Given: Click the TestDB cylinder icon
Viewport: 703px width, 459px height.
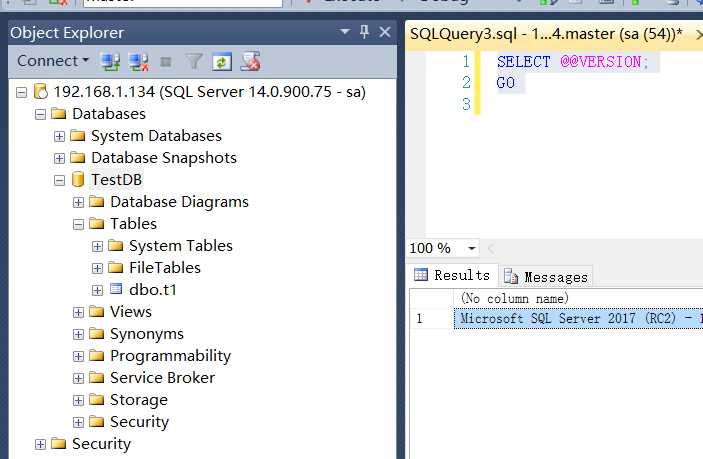Looking at the screenshot, I should click(78, 179).
